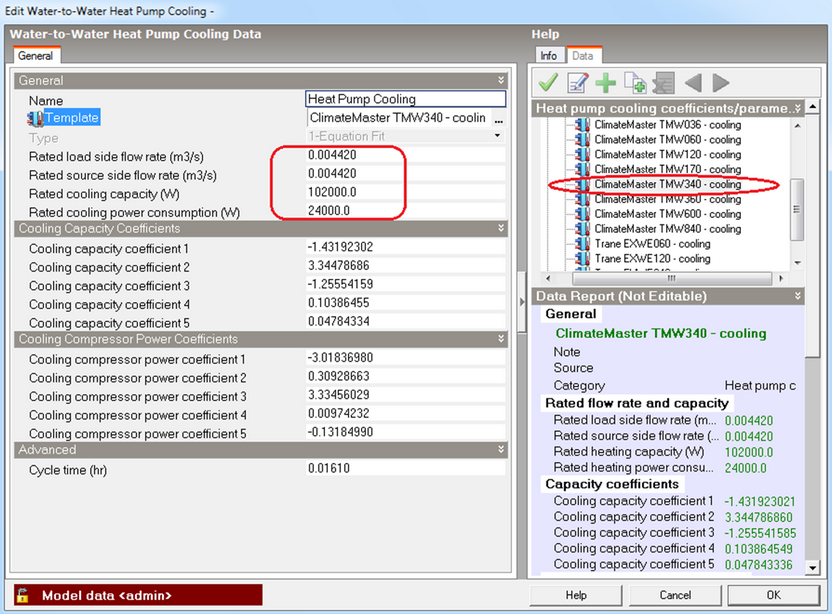Click the copy/clone data item icon

pyautogui.click(x=634, y=83)
